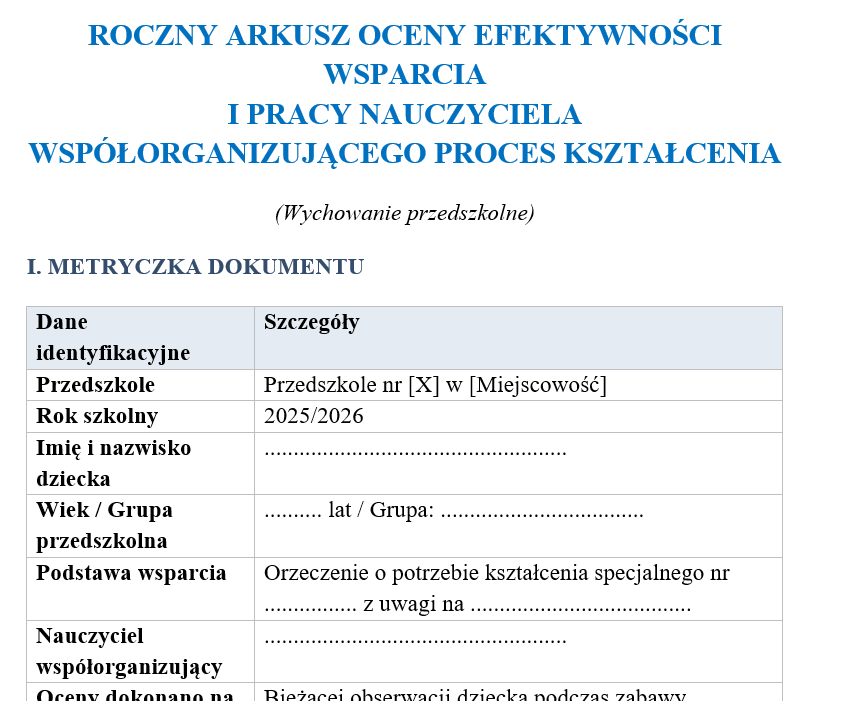Click the subtitle '(Wychowanie przedszkolne)'
Image resolution: width=841 pixels, height=701 pixels.
click(405, 213)
